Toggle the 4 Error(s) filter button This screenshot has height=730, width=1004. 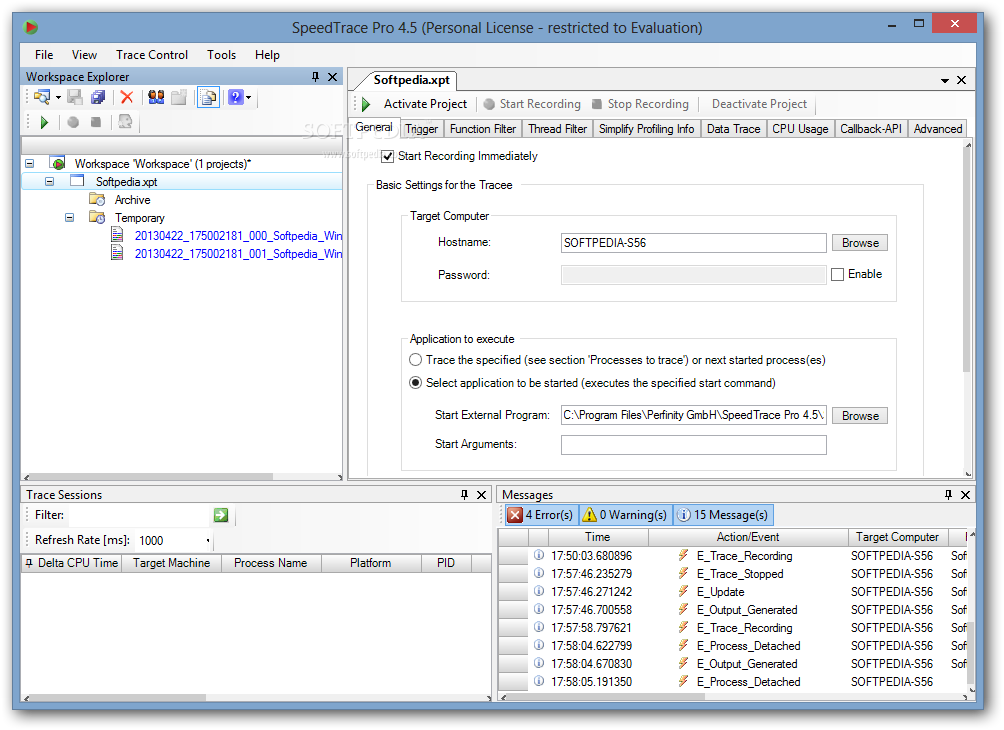click(541, 515)
